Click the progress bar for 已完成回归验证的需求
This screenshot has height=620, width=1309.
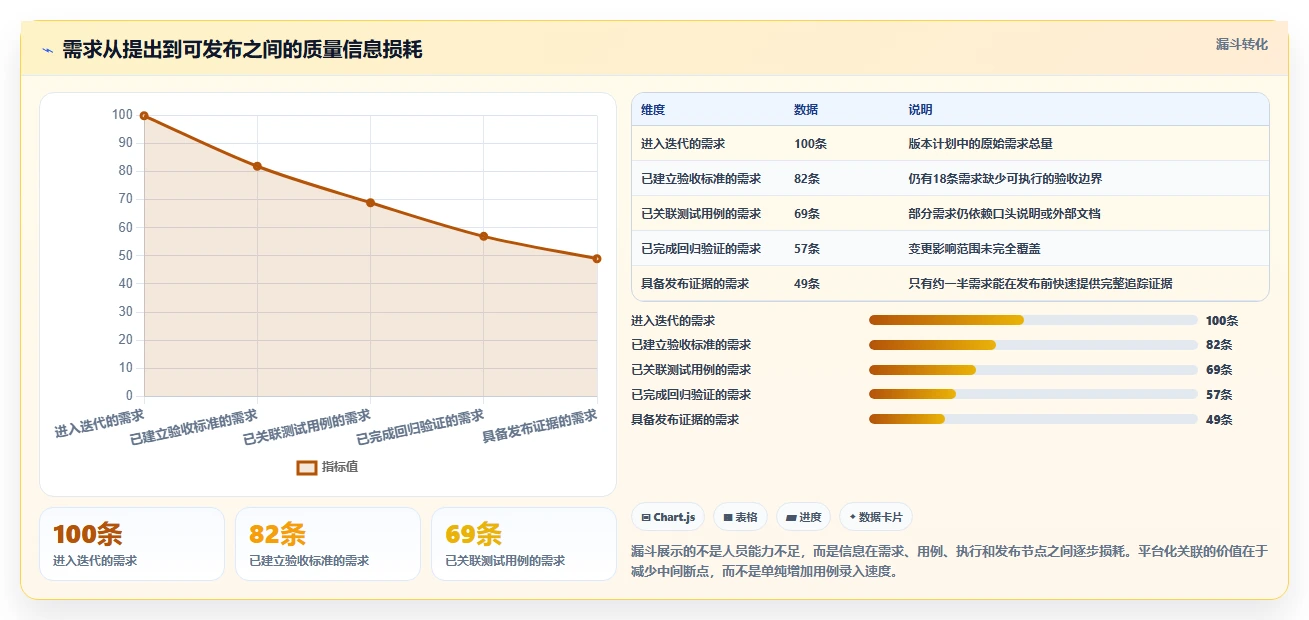pos(1033,395)
